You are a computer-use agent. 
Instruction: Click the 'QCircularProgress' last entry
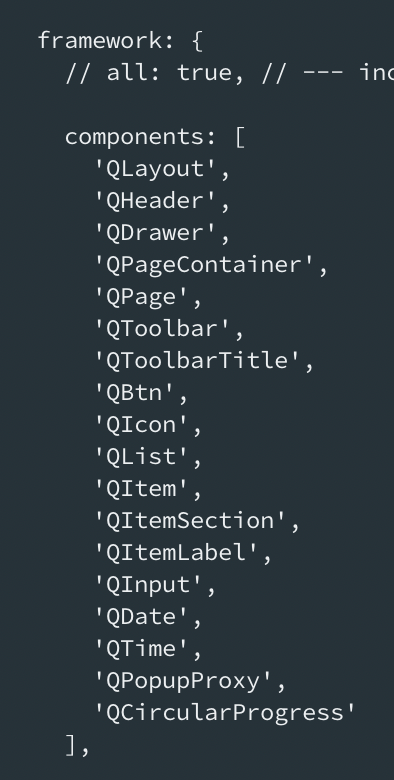(225, 712)
